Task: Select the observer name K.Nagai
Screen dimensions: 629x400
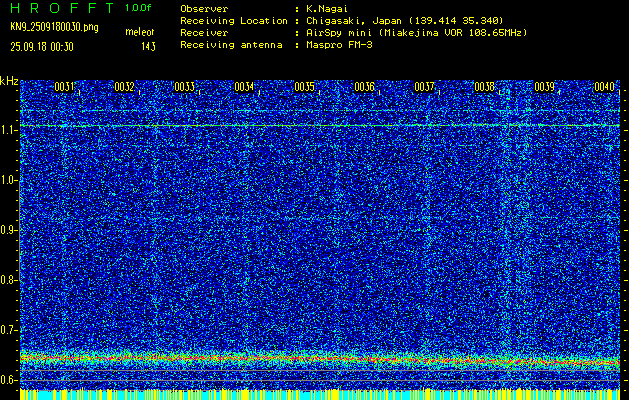Action: [327, 8]
